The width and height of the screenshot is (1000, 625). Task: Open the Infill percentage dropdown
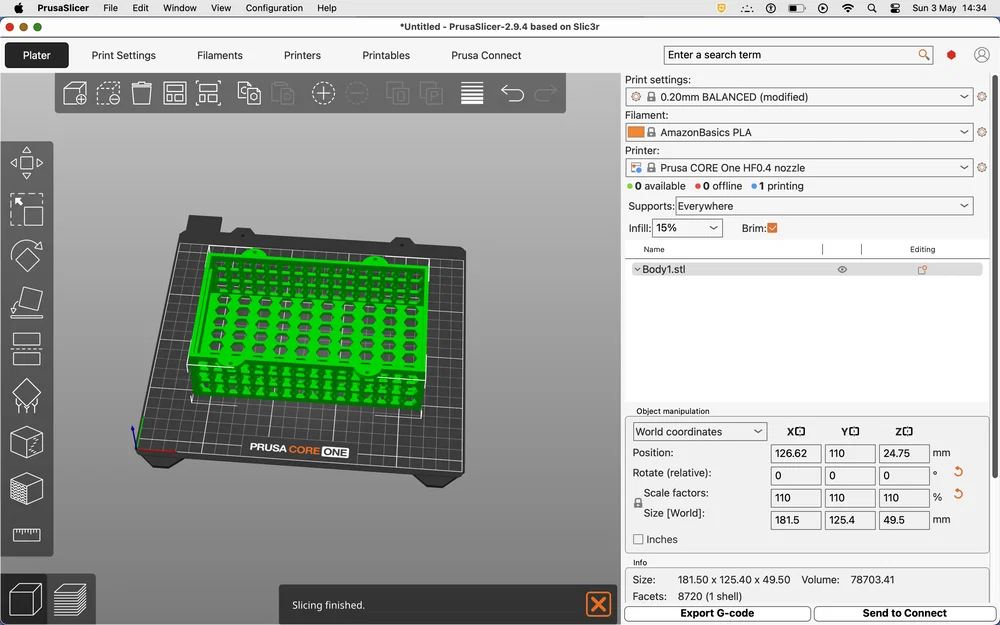tap(687, 228)
